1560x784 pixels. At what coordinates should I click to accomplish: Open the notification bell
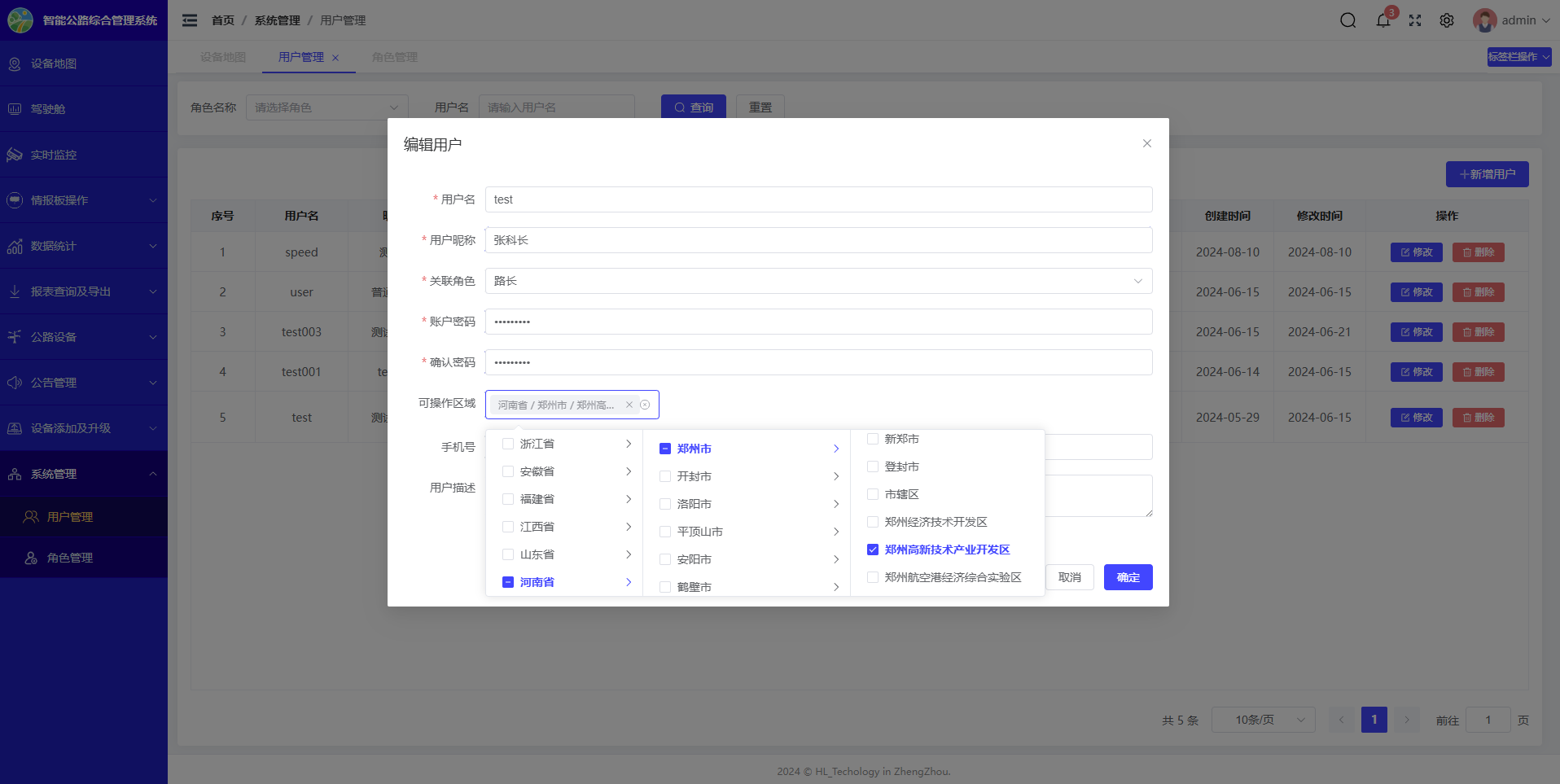[1383, 20]
